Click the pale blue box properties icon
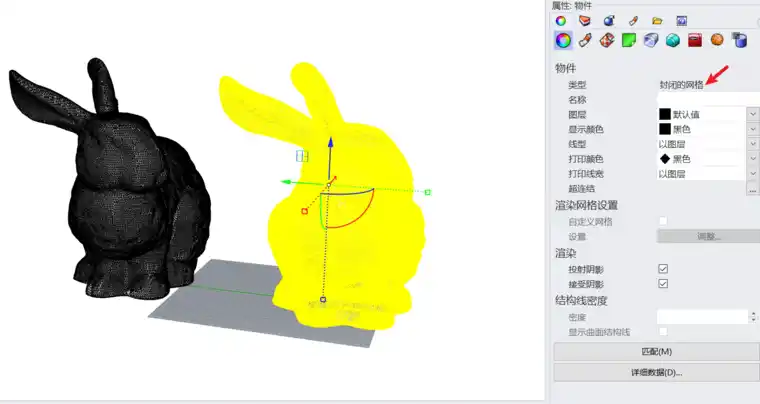760x404 pixels. click(x=651, y=40)
